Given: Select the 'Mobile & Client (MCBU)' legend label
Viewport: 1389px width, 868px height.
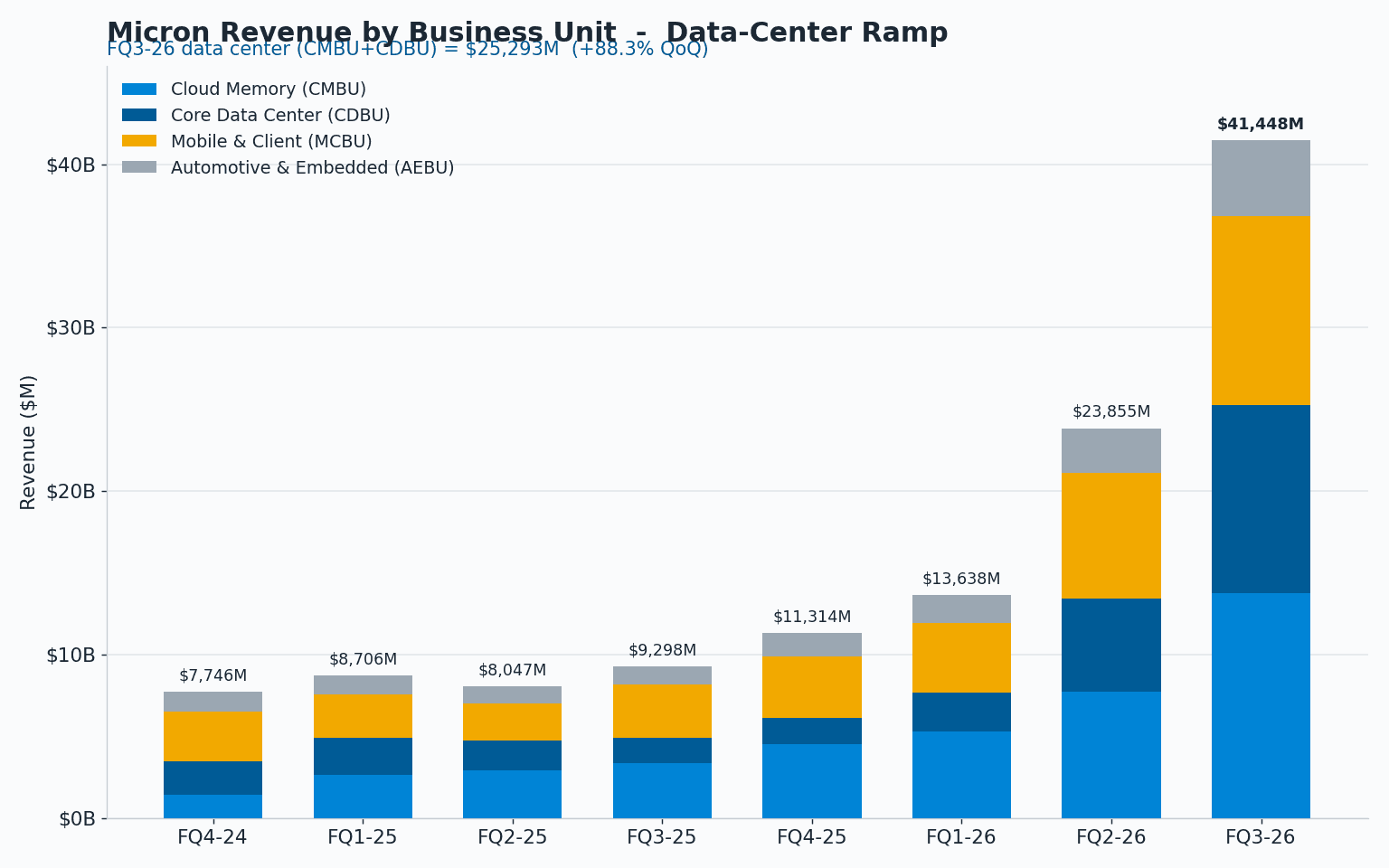Looking at the screenshot, I should (x=271, y=142).
